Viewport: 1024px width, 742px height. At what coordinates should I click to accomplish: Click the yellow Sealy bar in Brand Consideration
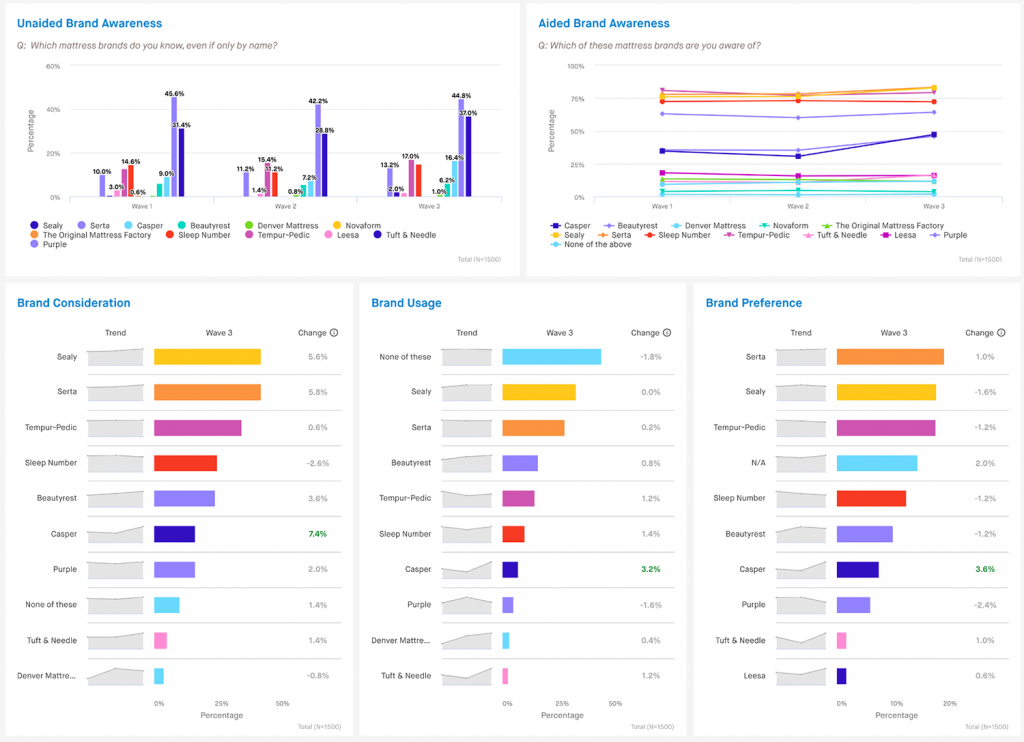pos(207,357)
